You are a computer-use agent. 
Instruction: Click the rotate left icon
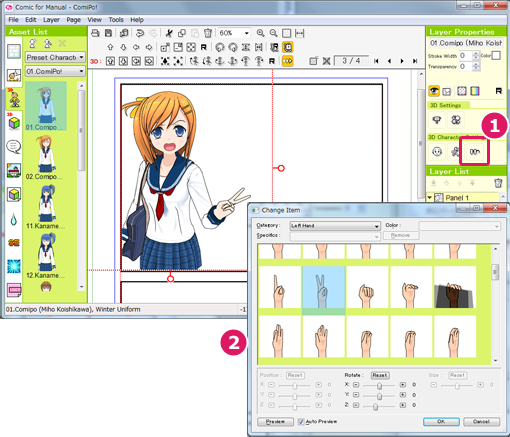point(219,47)
